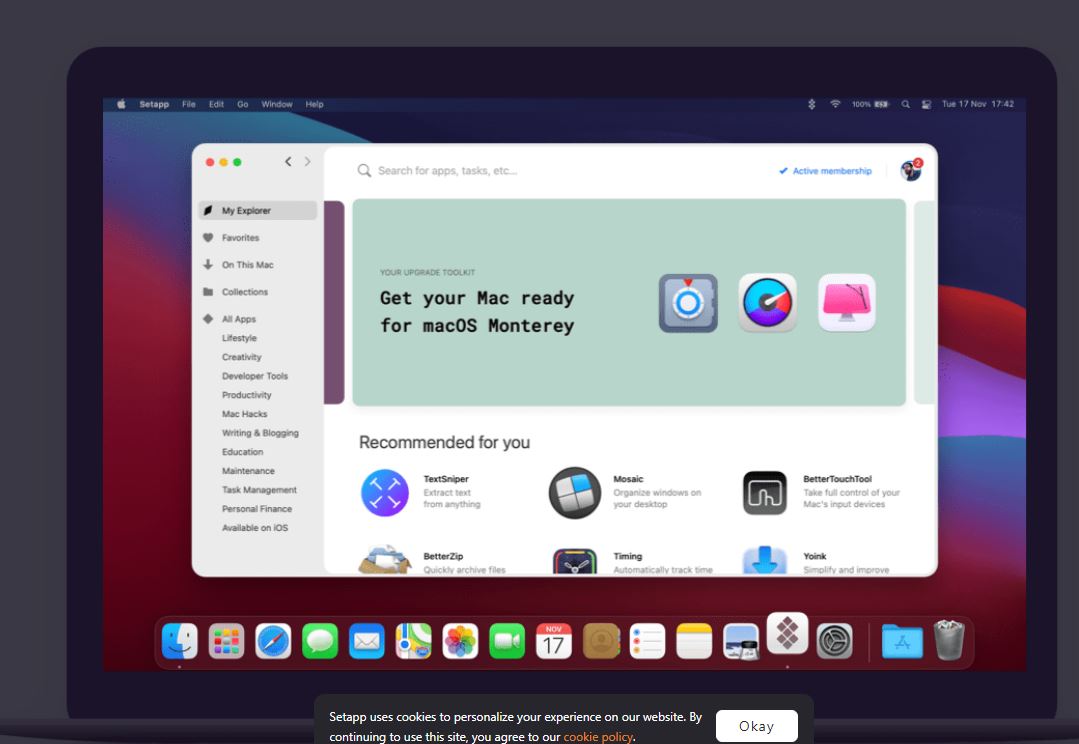Open the Apple menu in the menu bar
The image size is (1079, 744).
tap(121, 105)
